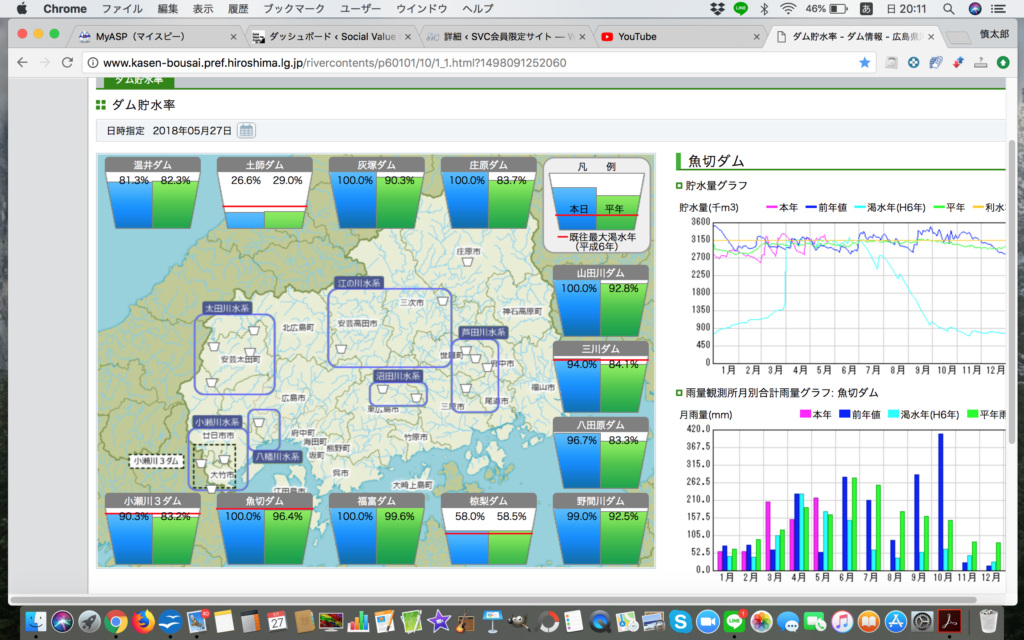Click the 江の川水系 river system label
Image resolution: width=1024 pixels, height=640 pixels.
coord(359,284)
